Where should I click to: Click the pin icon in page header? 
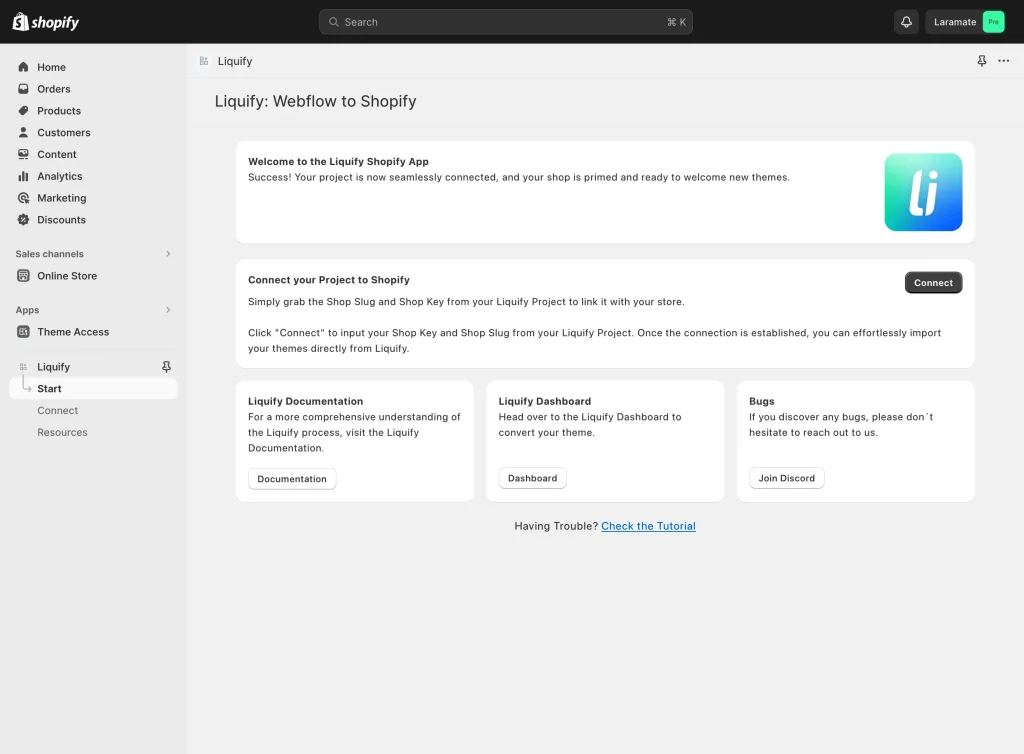click(x=982, y=61)
